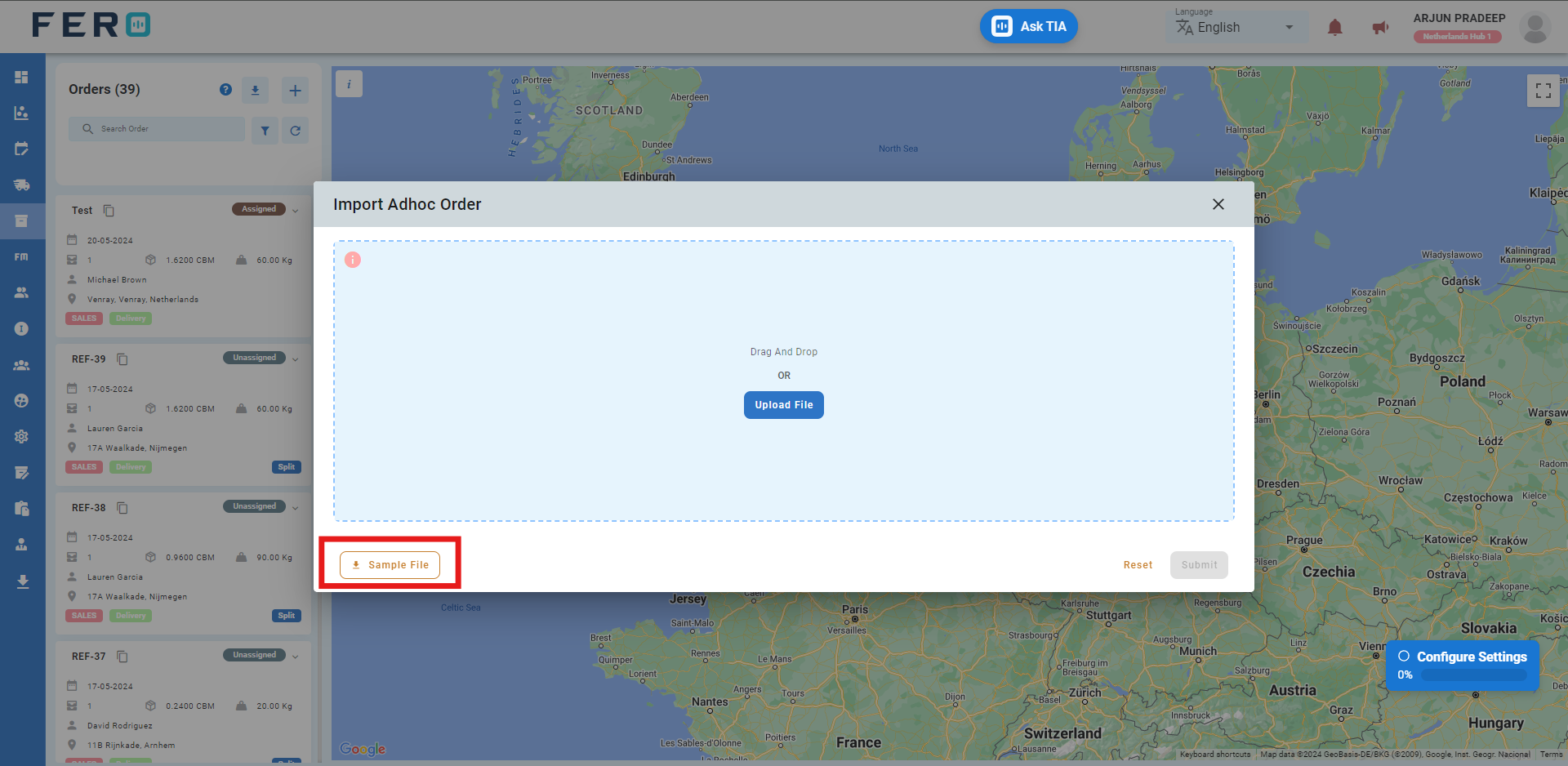The image size is (1568, 766).
Task: Close the Import Adhoc Order dialog
Action: click(1218, 204)
